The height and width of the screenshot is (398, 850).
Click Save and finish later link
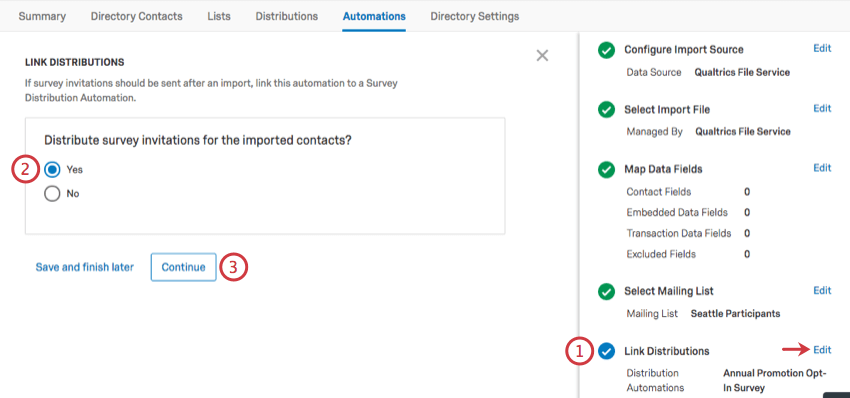(x=85, y=267)
